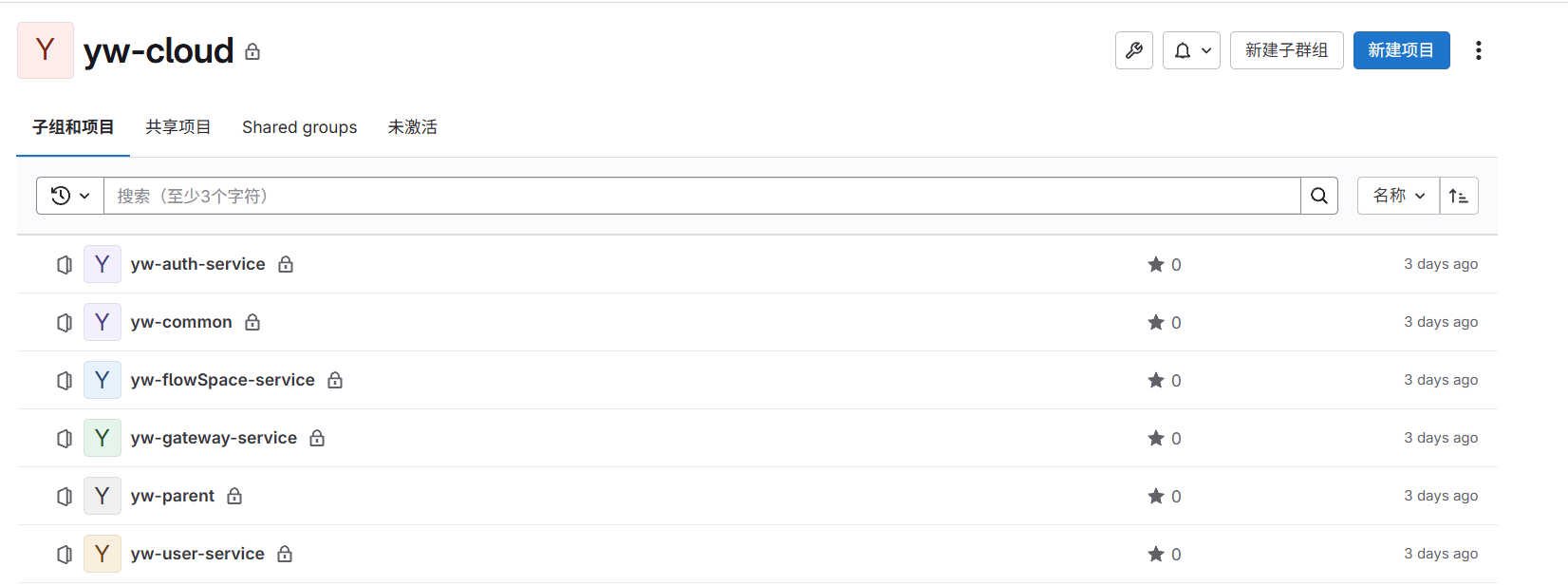Open the yw-auth-service project link
The height and width of the screenshot is (586, 1568).
coord(197,264)
